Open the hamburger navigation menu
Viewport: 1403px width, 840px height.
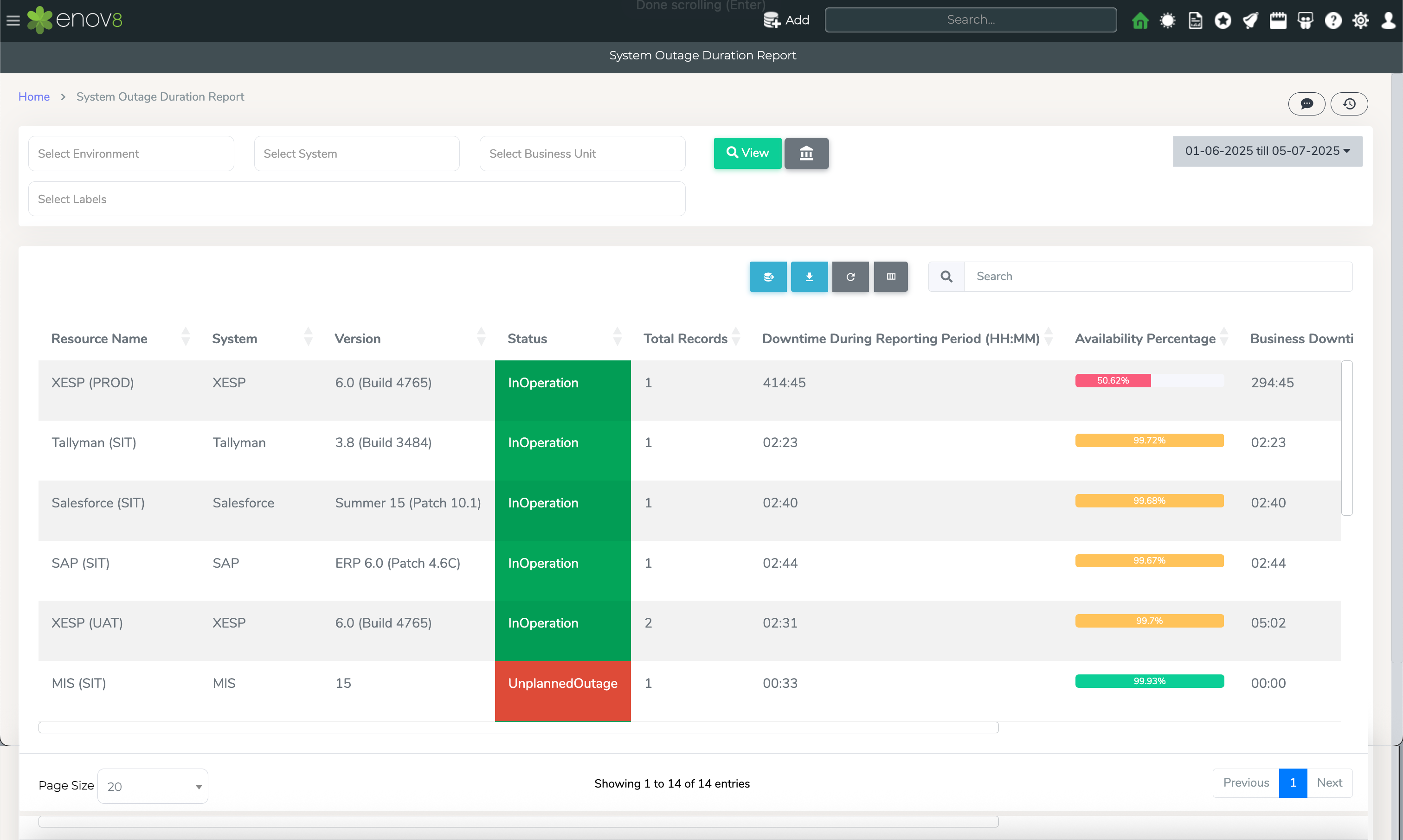click(x=13, y=20)
